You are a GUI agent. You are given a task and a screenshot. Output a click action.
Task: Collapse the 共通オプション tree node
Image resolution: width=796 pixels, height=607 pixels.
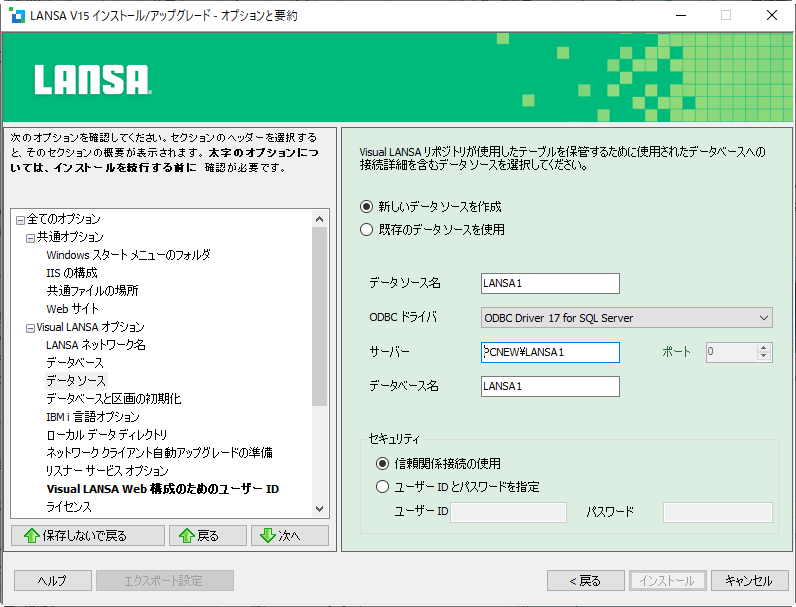30,238
